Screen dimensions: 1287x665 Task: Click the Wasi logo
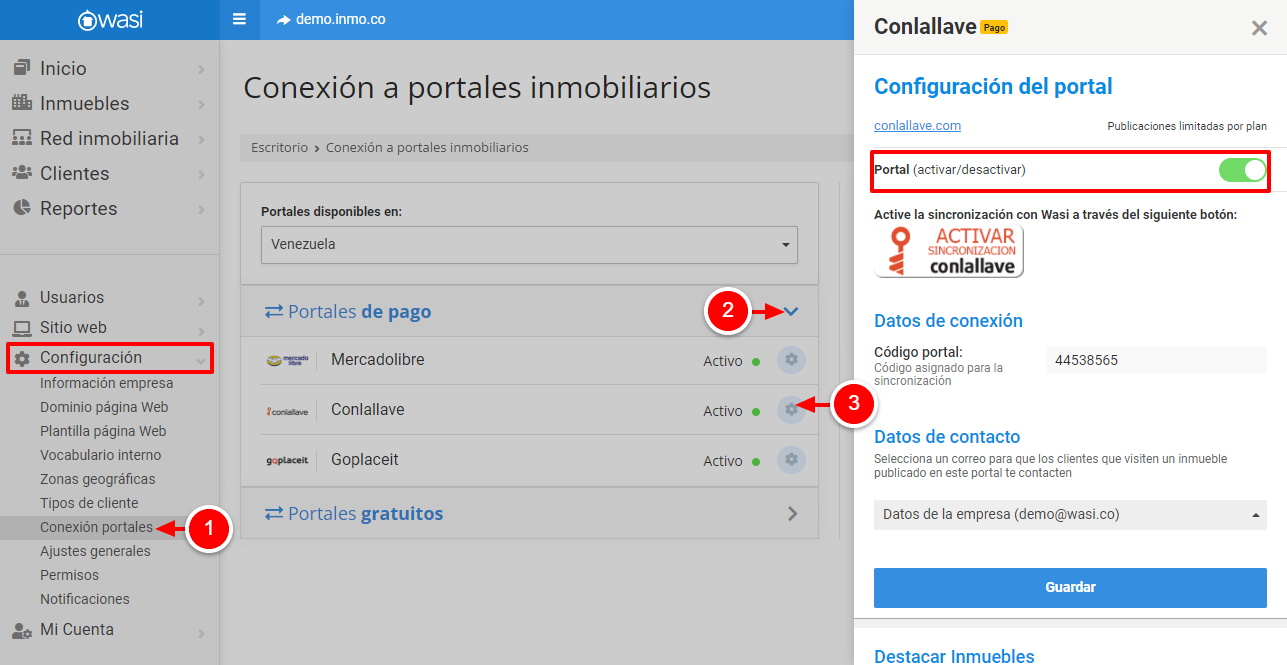coord(110,20)
